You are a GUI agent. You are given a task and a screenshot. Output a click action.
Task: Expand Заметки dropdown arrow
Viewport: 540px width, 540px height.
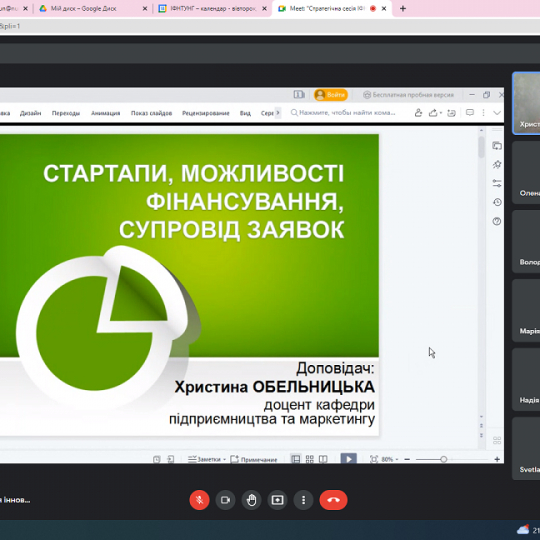225,459
